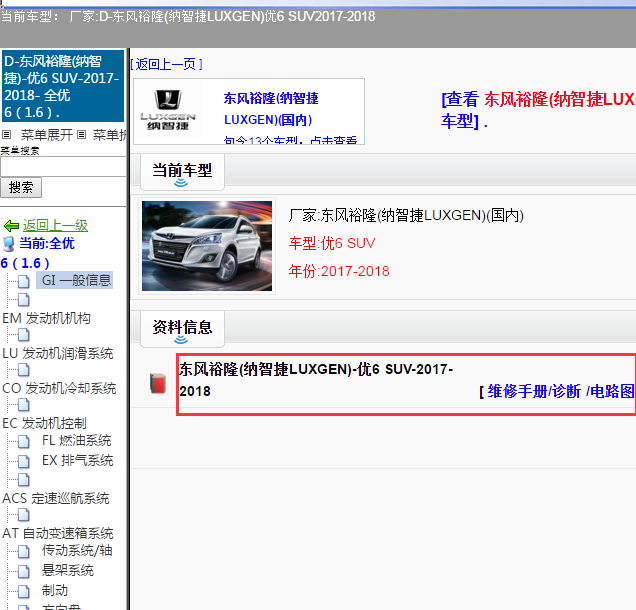Select 制动 in the tree

pos(54,590)
